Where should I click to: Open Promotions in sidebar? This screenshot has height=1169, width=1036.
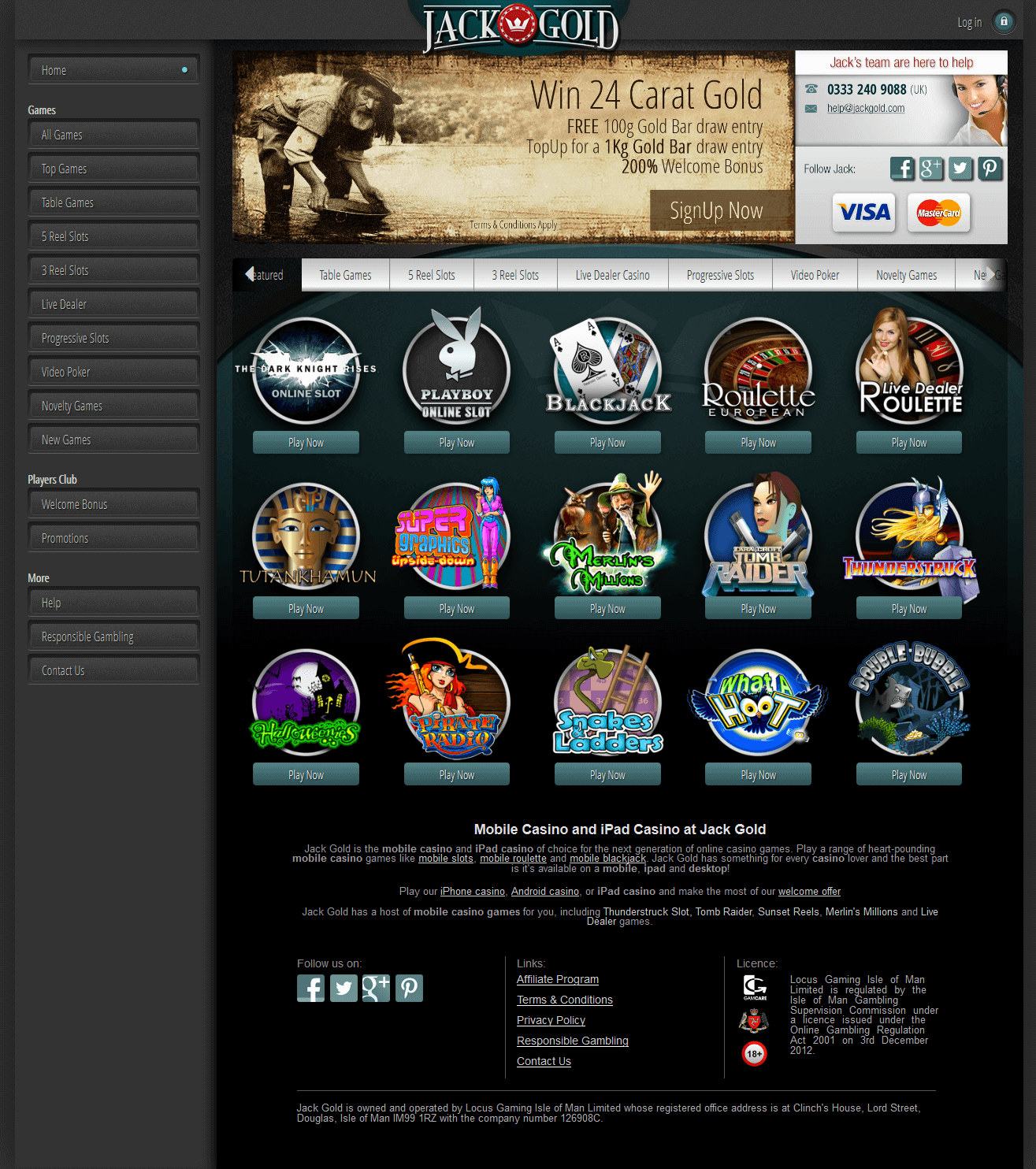[x=113, y=538]
